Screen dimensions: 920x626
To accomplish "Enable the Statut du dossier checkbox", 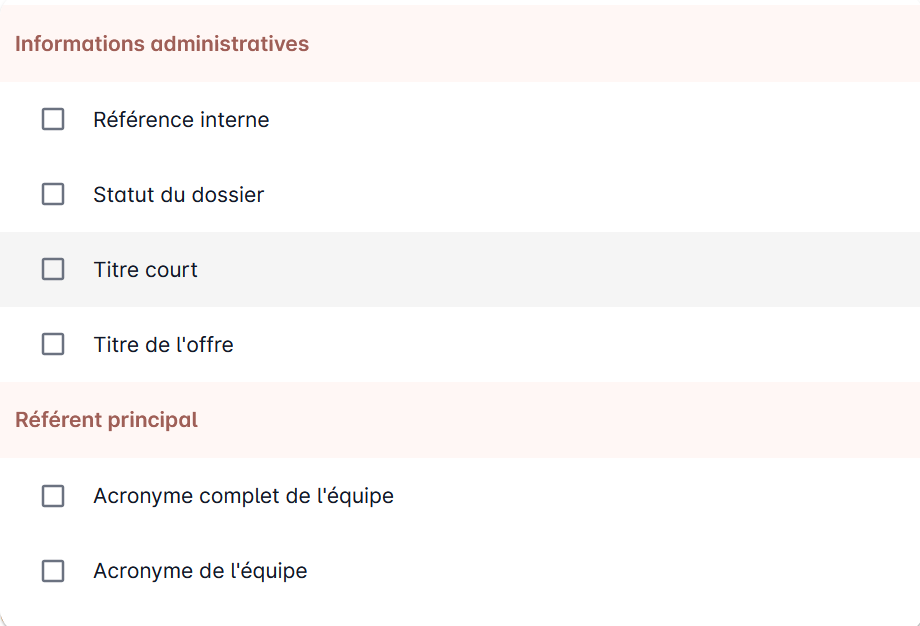I will tap(53, 194).
